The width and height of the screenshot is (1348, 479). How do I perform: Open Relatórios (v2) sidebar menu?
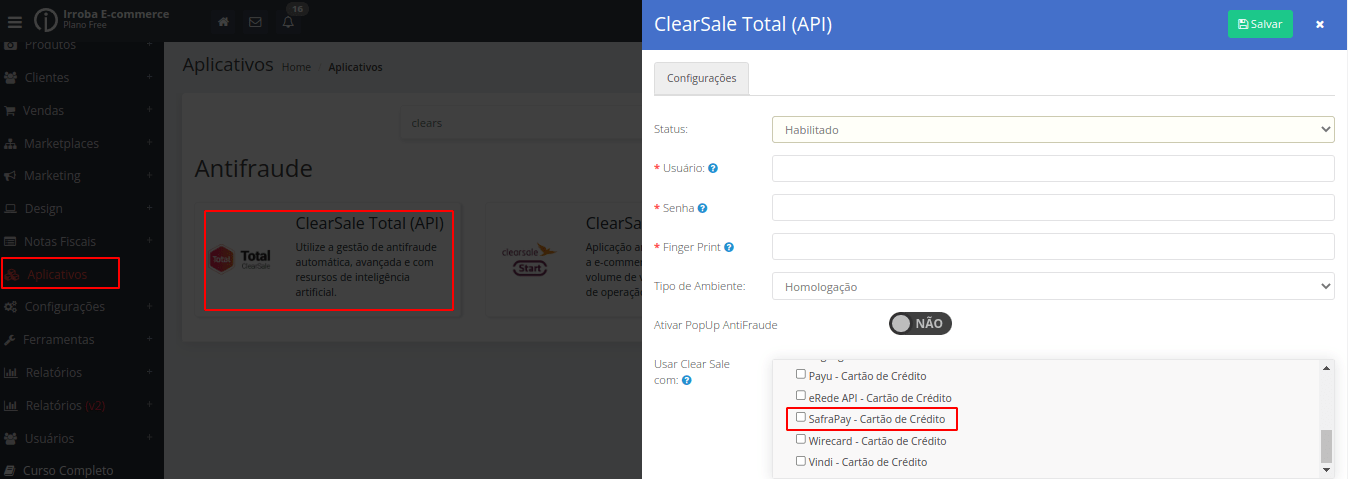point(82,405)
